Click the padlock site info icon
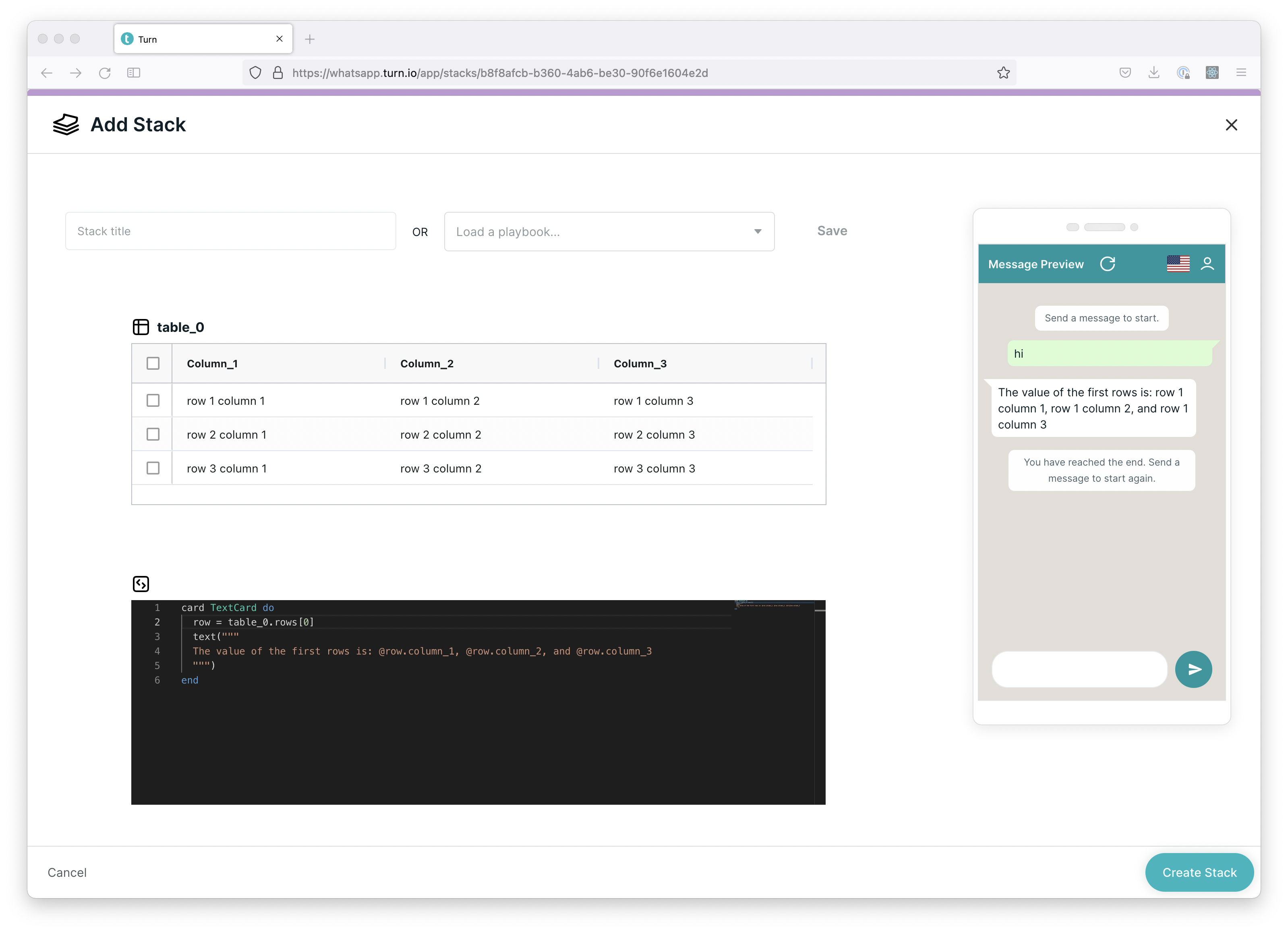1288x932 pixels. tap(278, 72)
